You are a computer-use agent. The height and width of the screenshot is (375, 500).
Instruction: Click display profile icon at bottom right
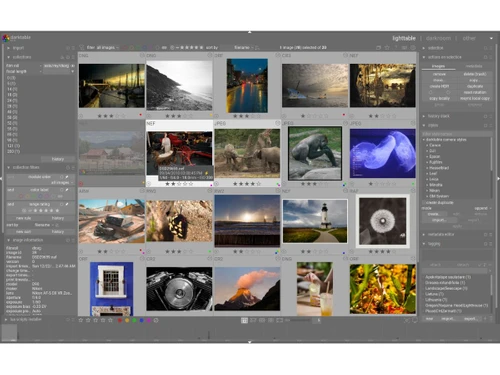tap(415, 320)
